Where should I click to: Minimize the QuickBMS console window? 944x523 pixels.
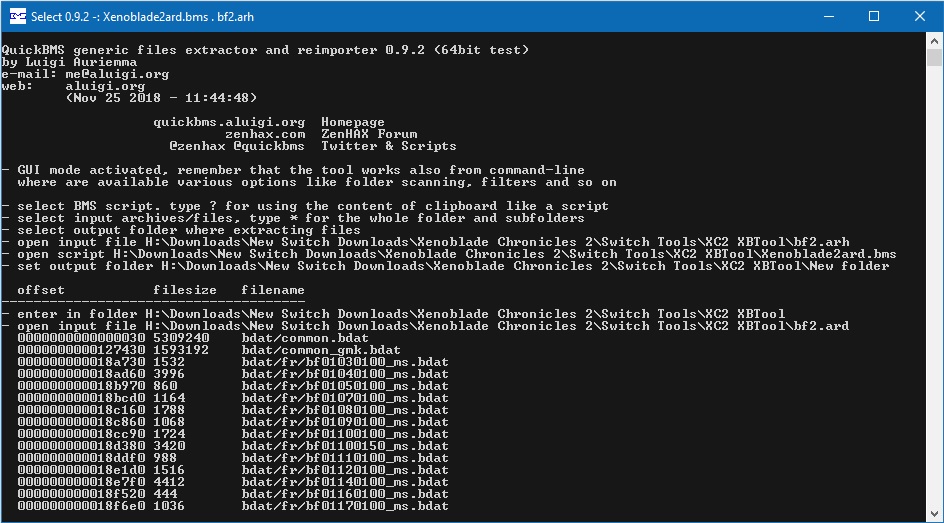tap(829, 16)
